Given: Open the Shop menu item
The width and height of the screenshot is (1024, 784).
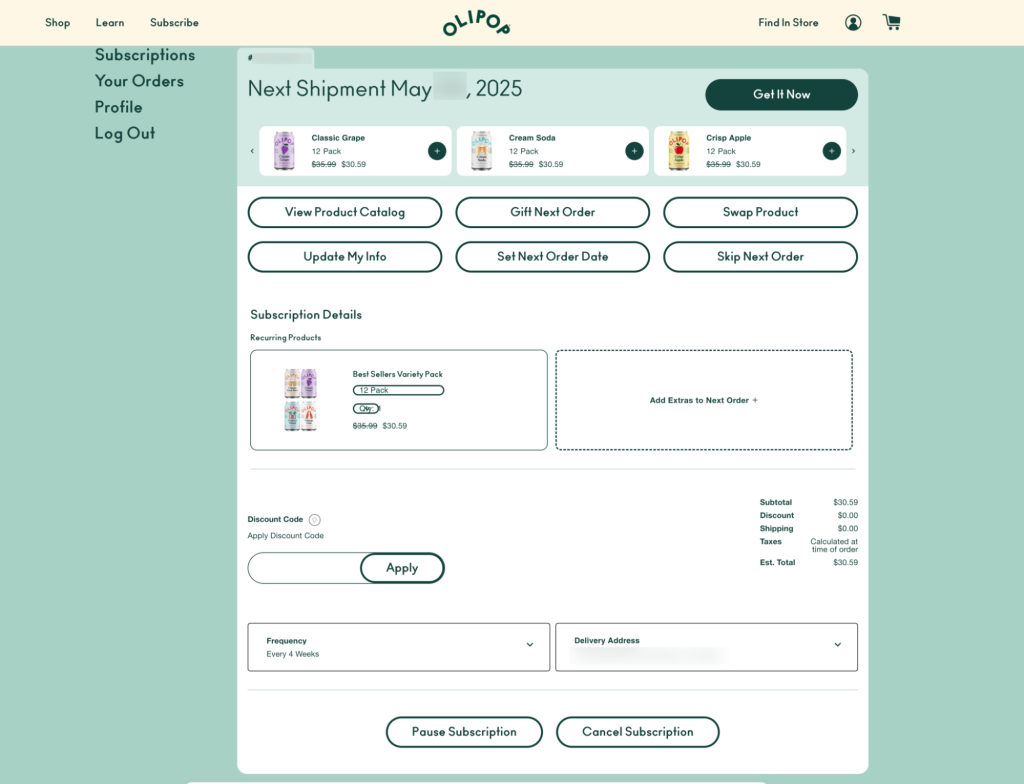Looking at the screenshot, I should coord(57,22).
